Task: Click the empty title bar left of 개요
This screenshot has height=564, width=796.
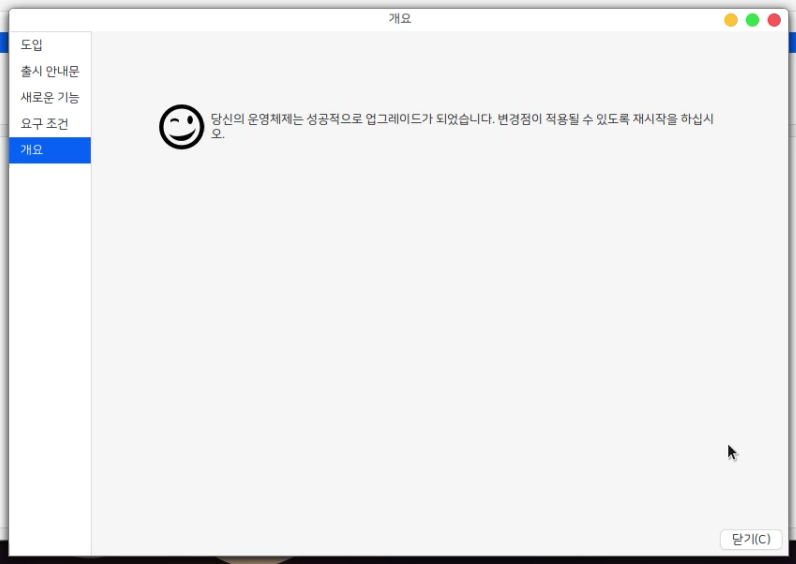Action: coord(200,19)
